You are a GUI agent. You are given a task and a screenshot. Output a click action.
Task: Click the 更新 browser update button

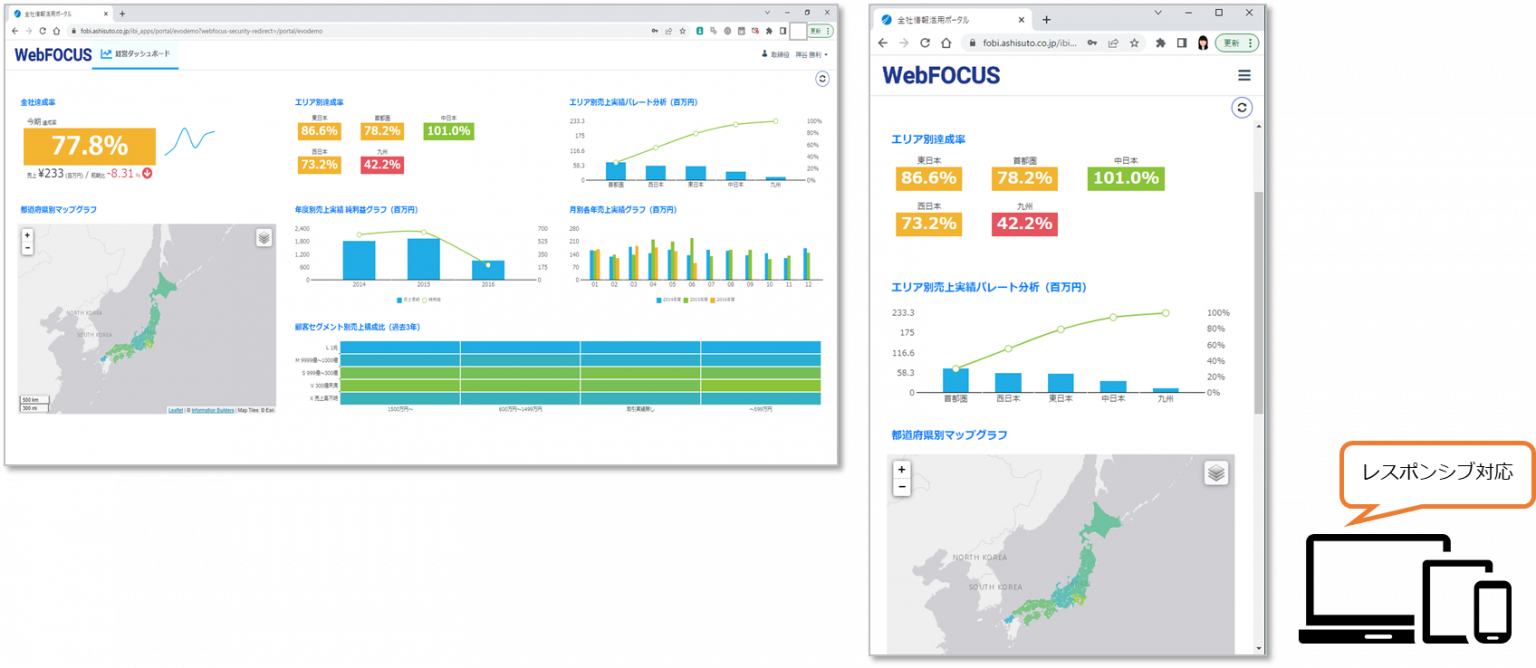816,31
